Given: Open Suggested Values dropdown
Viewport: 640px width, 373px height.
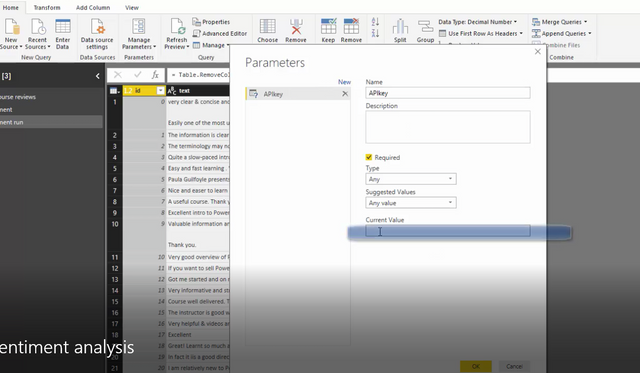Looking at the screenshot, I should (411, 203).
